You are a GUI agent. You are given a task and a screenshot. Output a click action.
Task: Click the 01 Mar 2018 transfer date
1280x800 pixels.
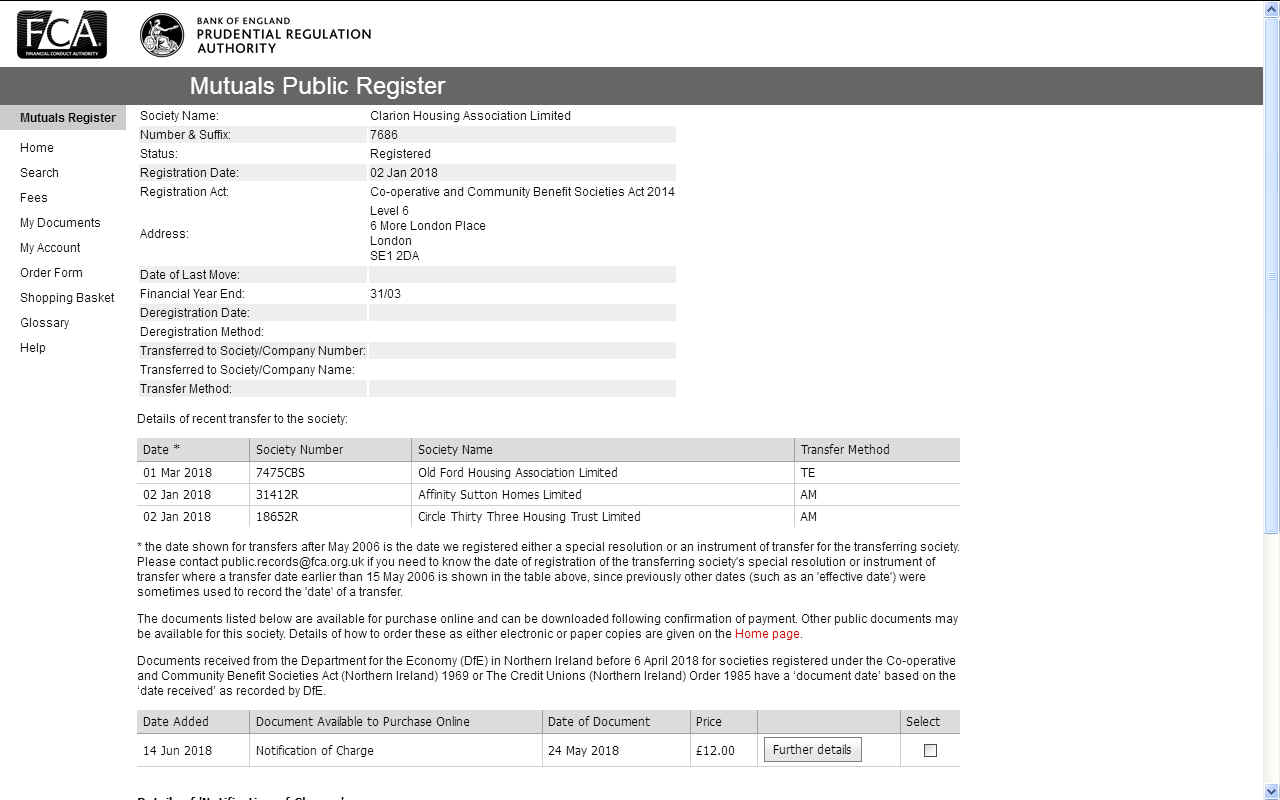(177, 473)
